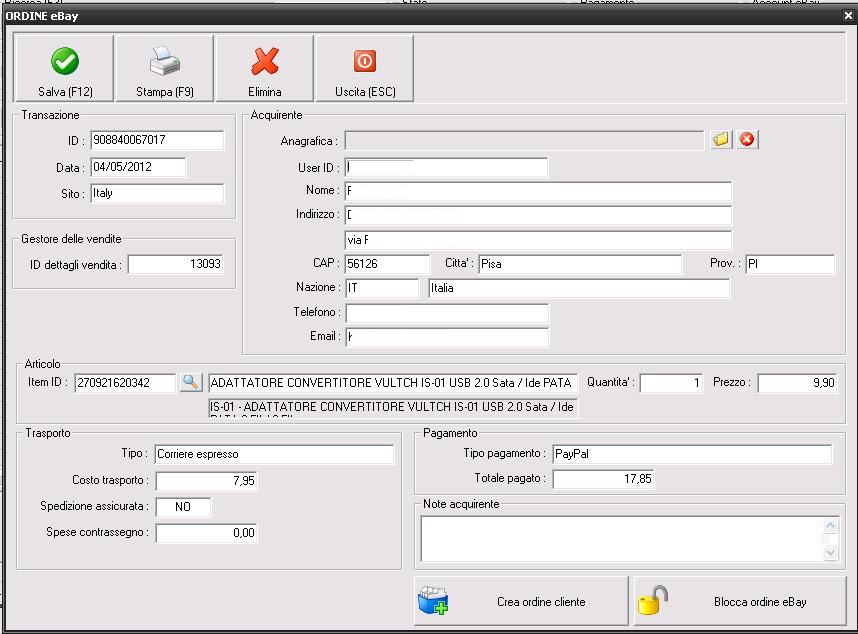Focus the transaction ID field
Image resolution: width=858 pixels, height=634 pixels.
click(157, 141)
